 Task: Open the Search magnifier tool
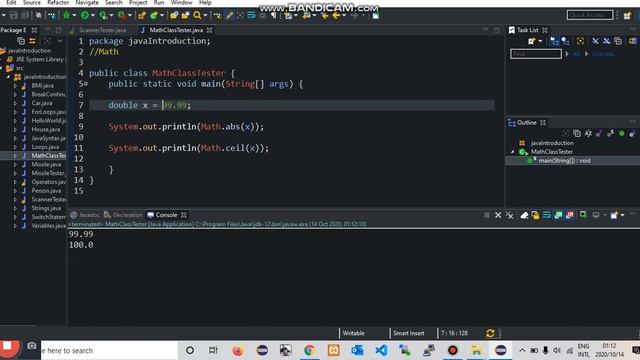[x=197, y=16]
